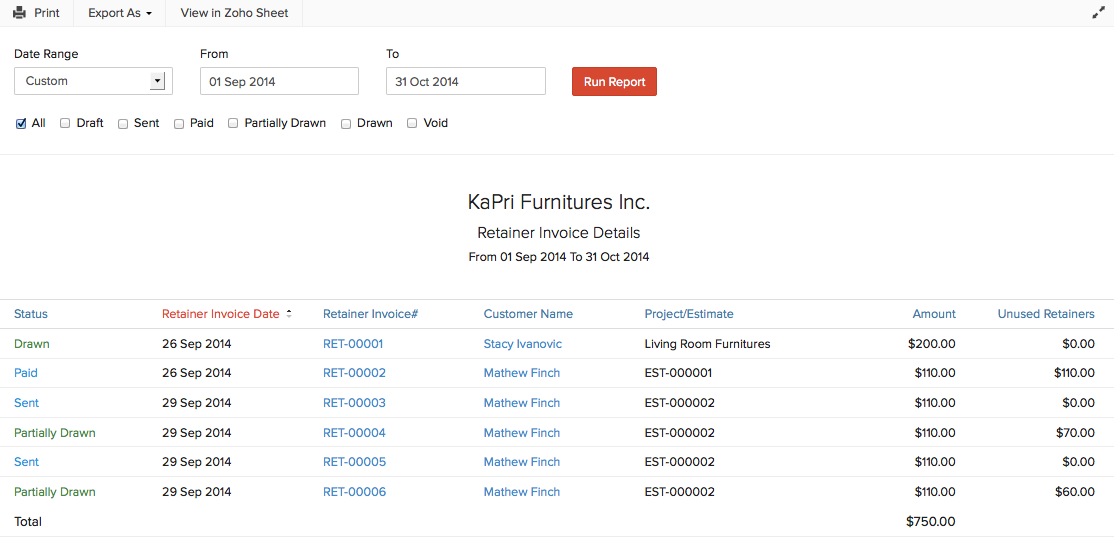This screenshot has height=537, width=1114.
Task: Sort by Amount column header
Action: pyautogui.click(x=934, y=314)
